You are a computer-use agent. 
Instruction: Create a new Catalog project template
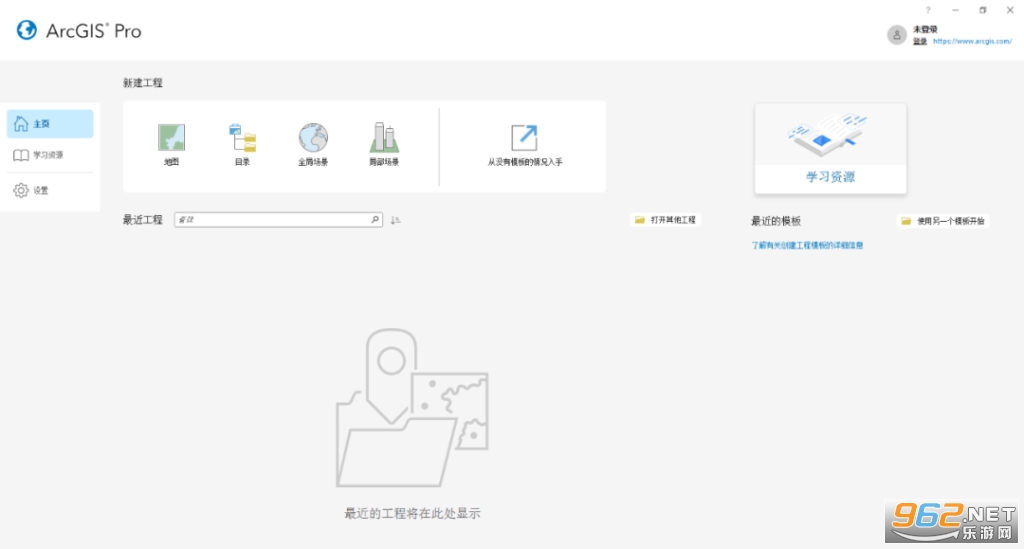coord(242,145)
